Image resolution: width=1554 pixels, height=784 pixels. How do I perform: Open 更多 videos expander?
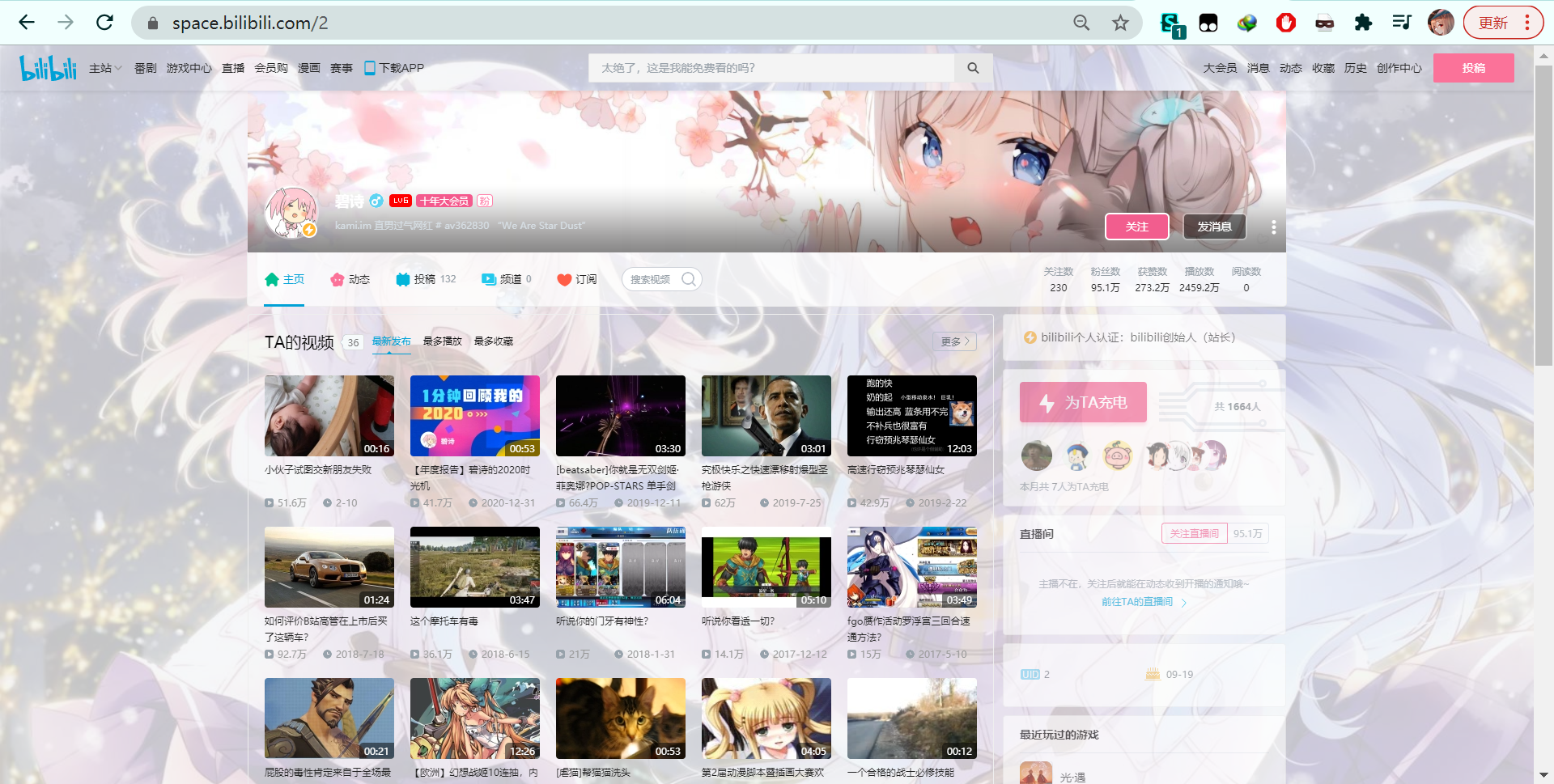coord(954,341)
